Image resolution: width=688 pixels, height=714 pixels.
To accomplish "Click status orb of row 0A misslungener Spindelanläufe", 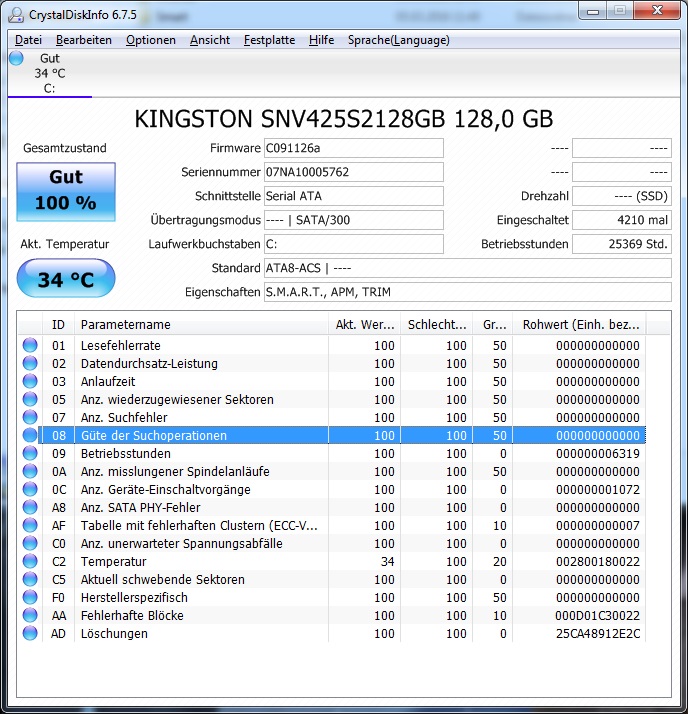I will click(x=30, y=471).
